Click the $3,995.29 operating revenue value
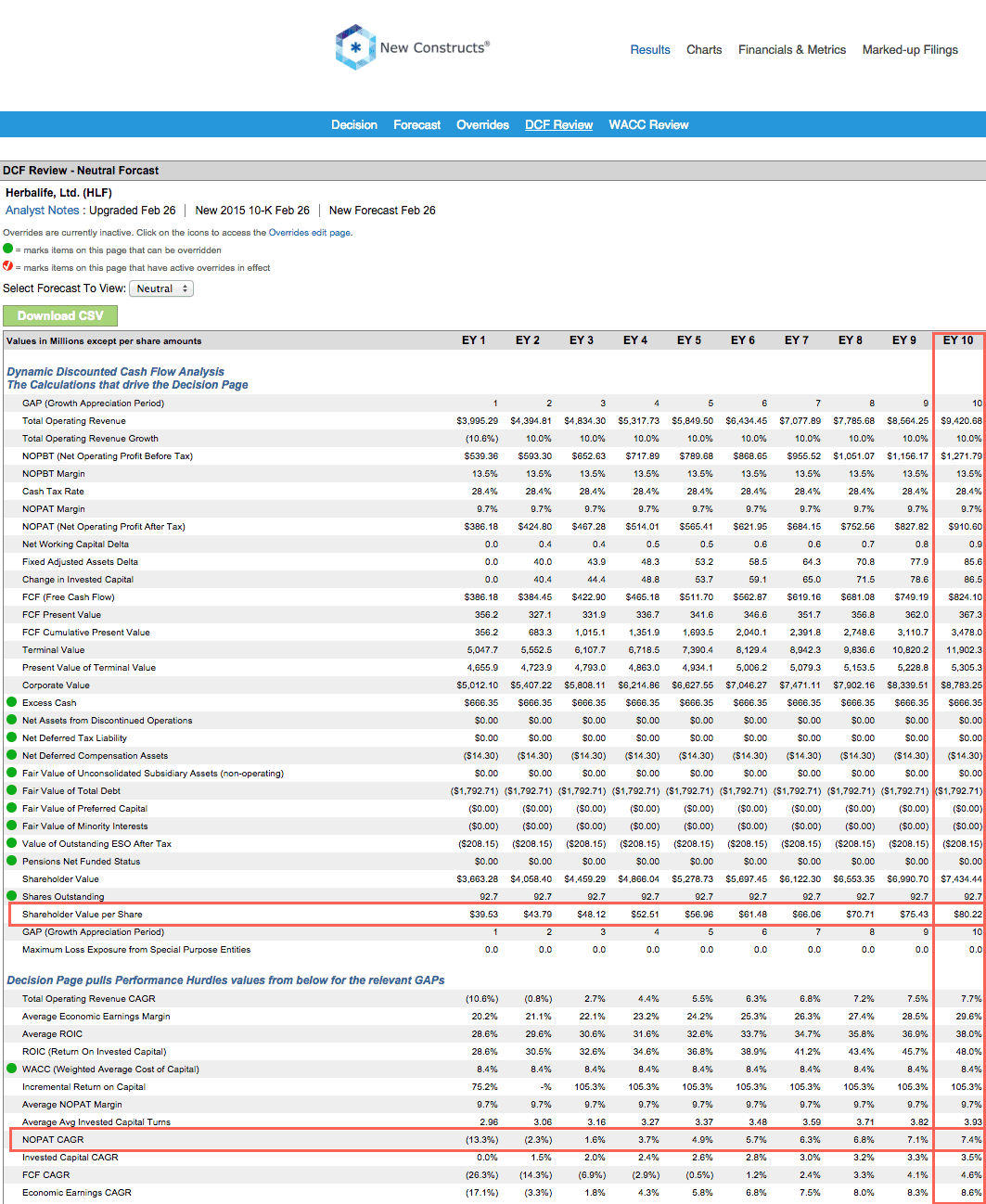 (x=477, y=421)
